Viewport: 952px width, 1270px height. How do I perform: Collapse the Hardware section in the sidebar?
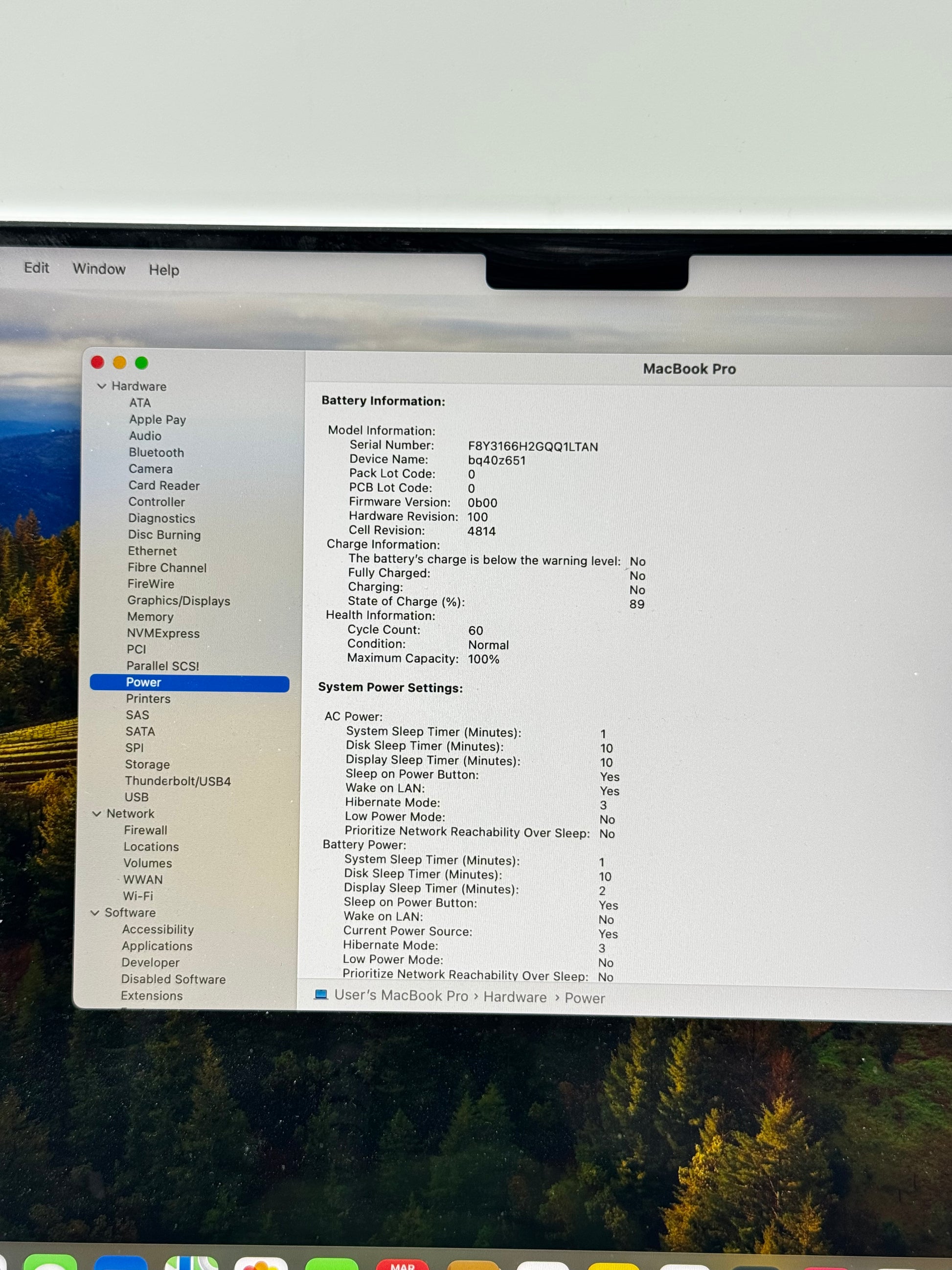(102, 386)
